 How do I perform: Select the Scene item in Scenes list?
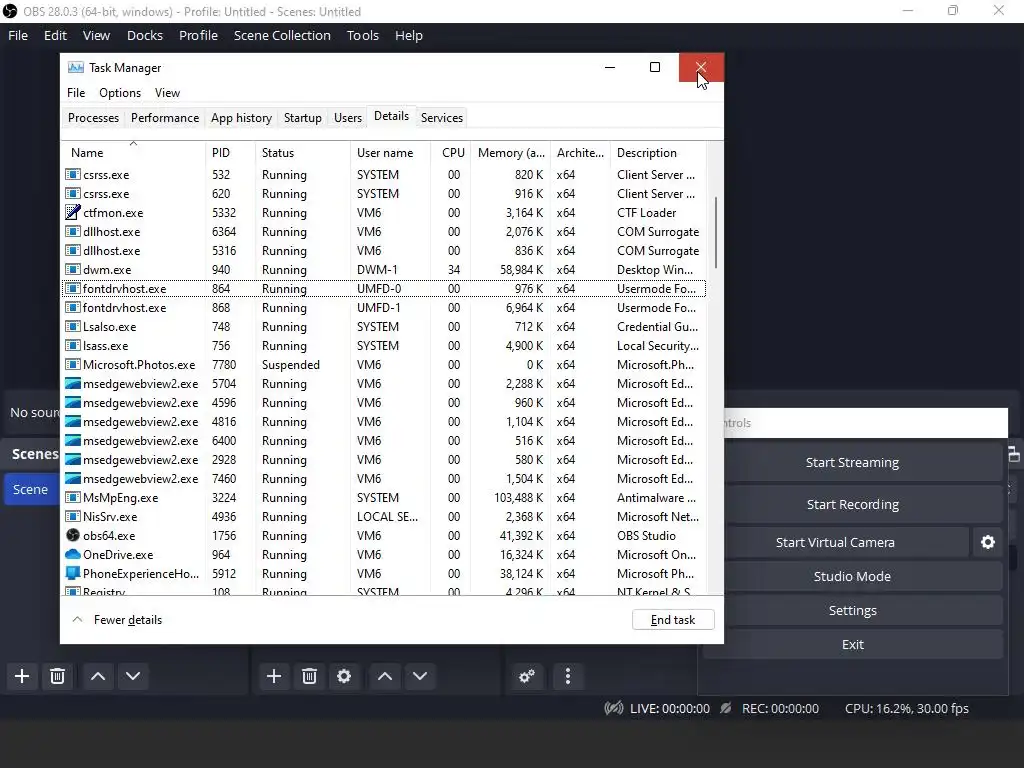(x=31, y=489)
